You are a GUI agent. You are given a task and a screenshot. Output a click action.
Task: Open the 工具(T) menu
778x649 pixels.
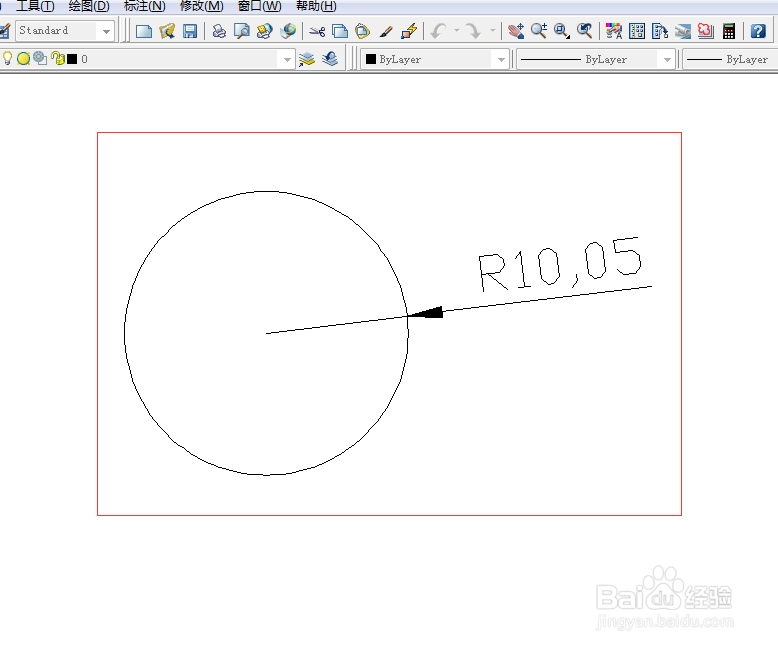35,6
